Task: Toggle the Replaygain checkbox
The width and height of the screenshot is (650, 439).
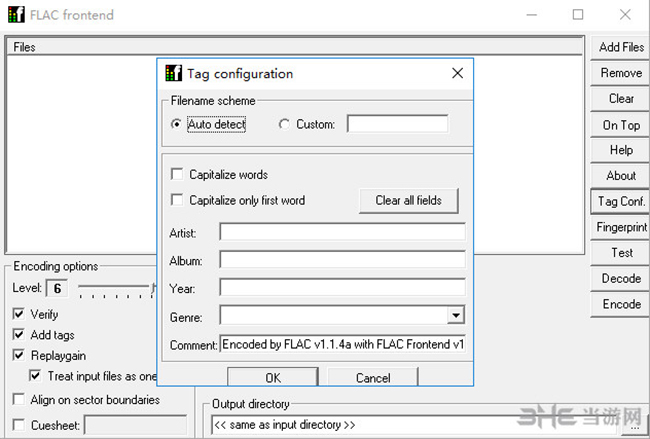Action: tap(19, 355)
